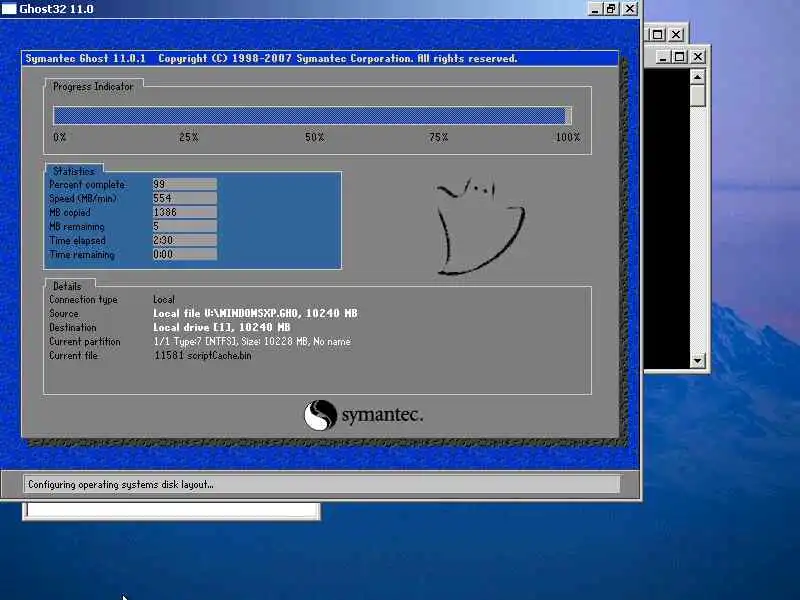Minimize the black console window
This screenshot has width=800, height=600.
pyautogui.click(x=662, y=57)
